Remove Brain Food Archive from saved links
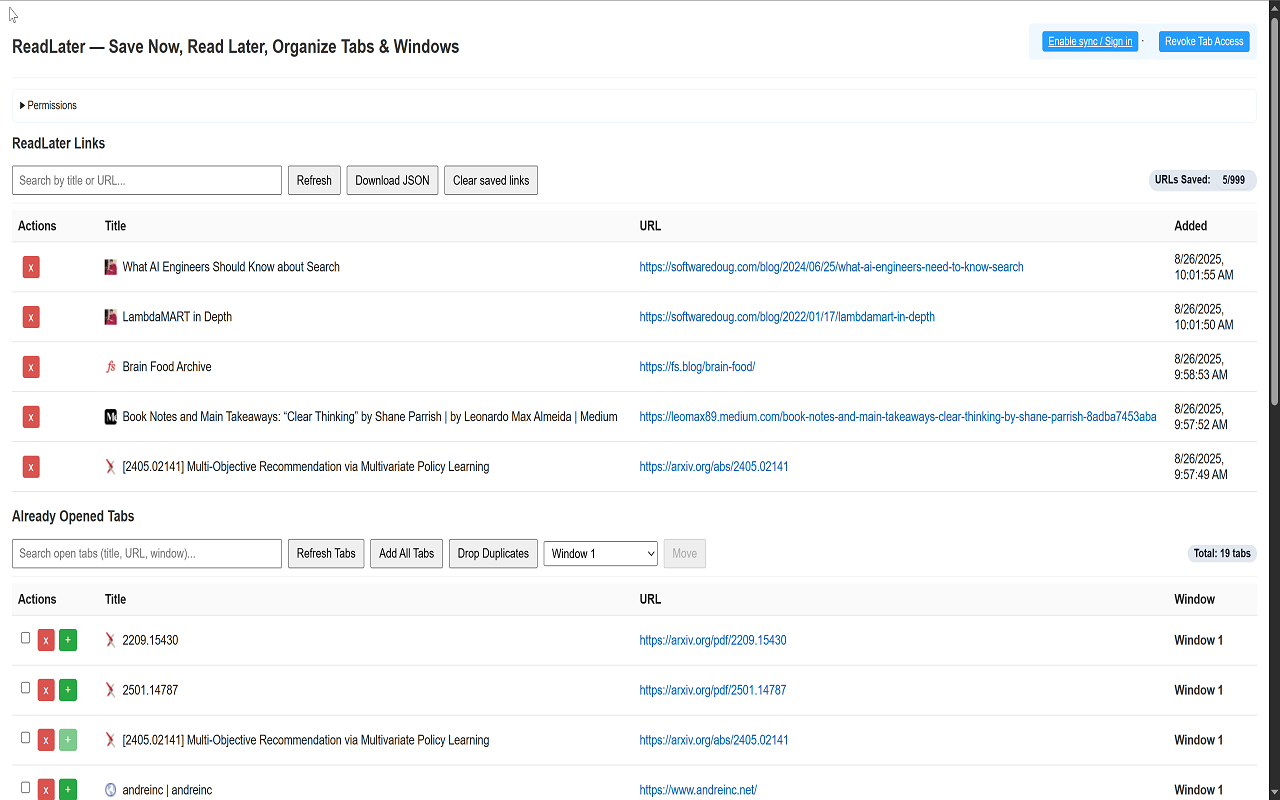 pyautogui.click(x=31, y=367)
